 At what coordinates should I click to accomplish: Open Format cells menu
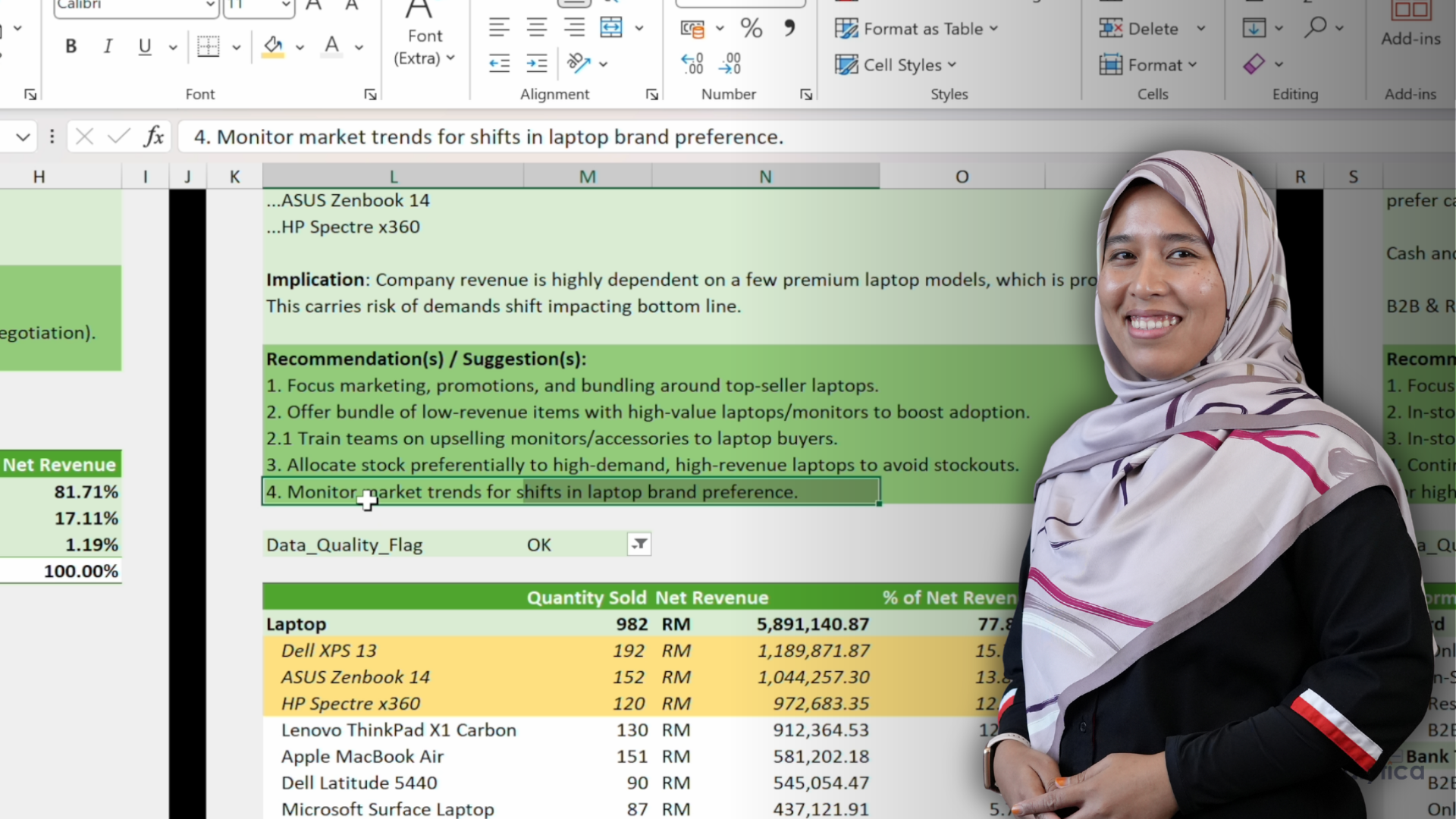click(x=1148, y=65)
